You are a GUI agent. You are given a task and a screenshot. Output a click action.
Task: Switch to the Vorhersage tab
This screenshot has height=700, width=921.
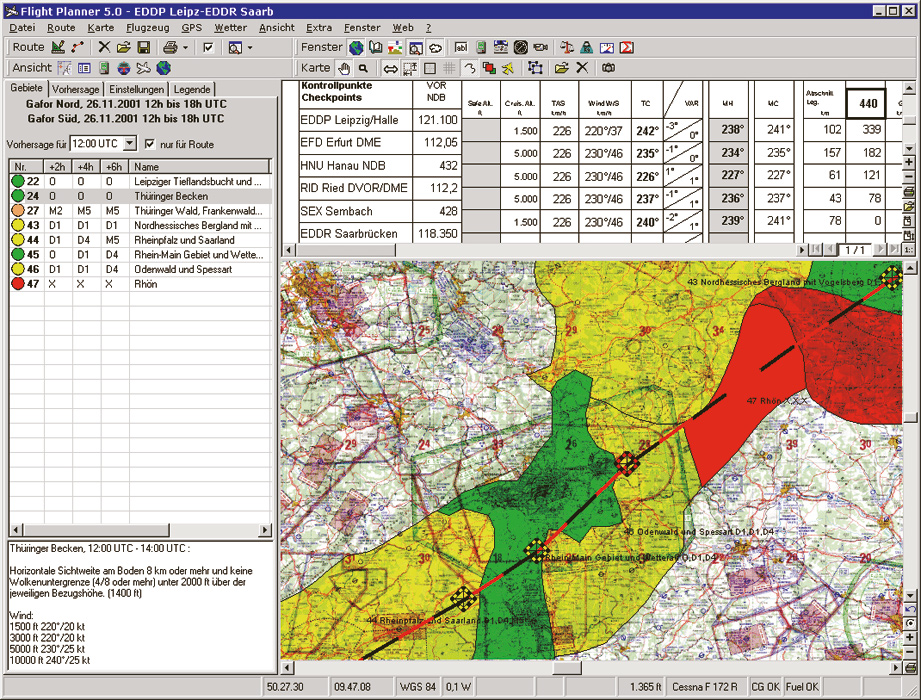pyautogui.click(x=75, y=89)
